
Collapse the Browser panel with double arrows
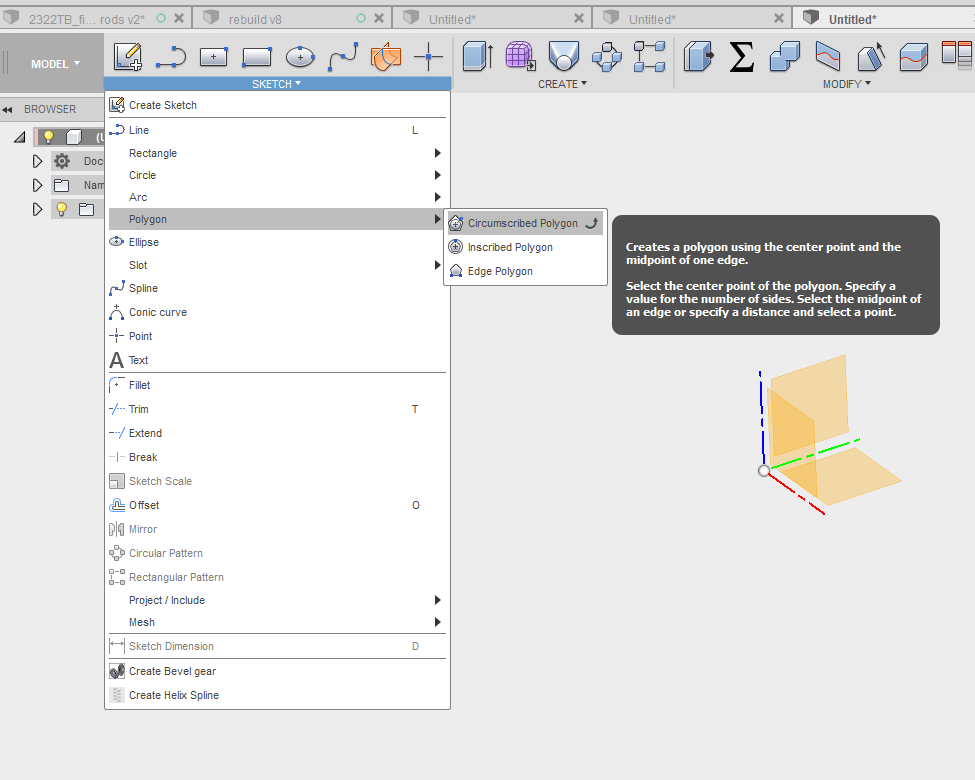(x=7, y=109)
